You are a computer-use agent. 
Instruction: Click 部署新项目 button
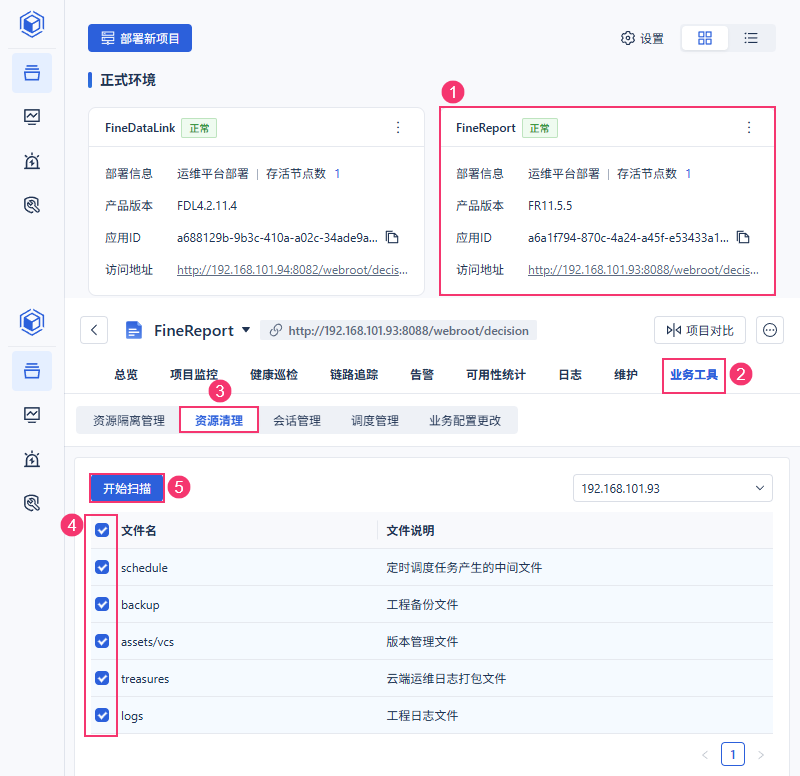click(140, 38)
